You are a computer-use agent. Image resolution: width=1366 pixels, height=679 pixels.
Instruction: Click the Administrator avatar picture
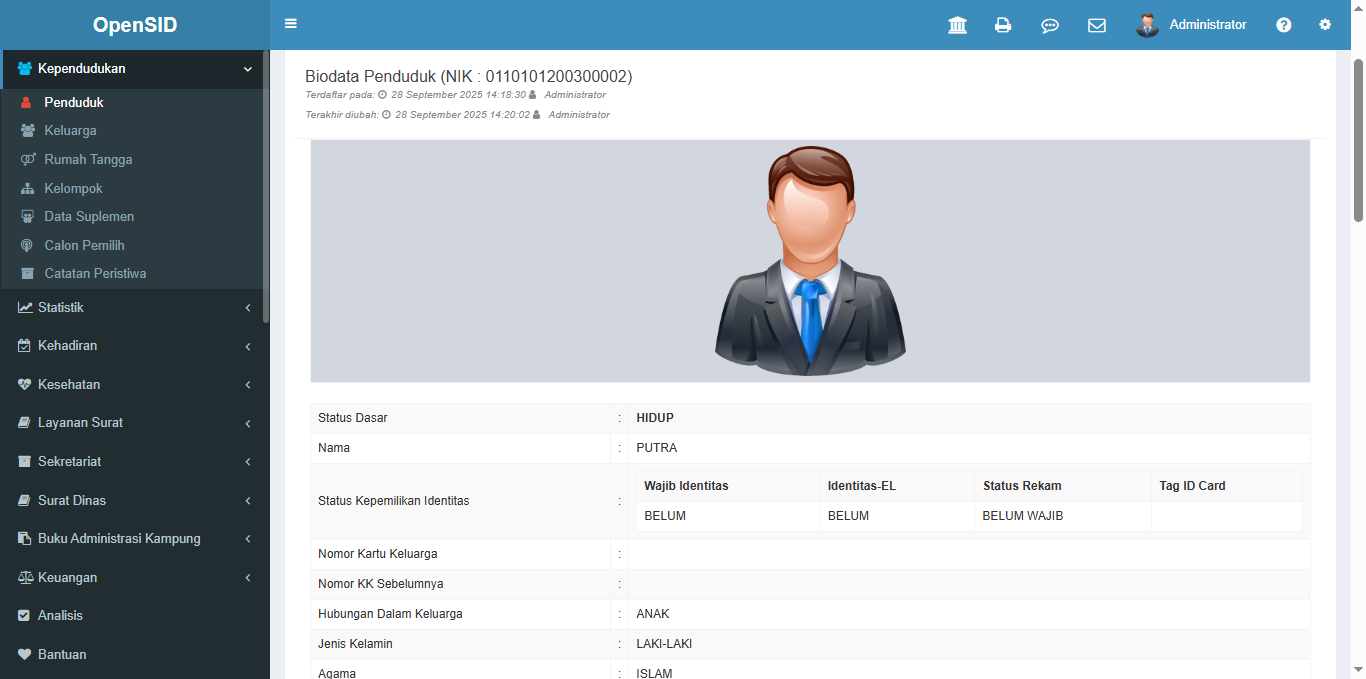click(1147, 25)
